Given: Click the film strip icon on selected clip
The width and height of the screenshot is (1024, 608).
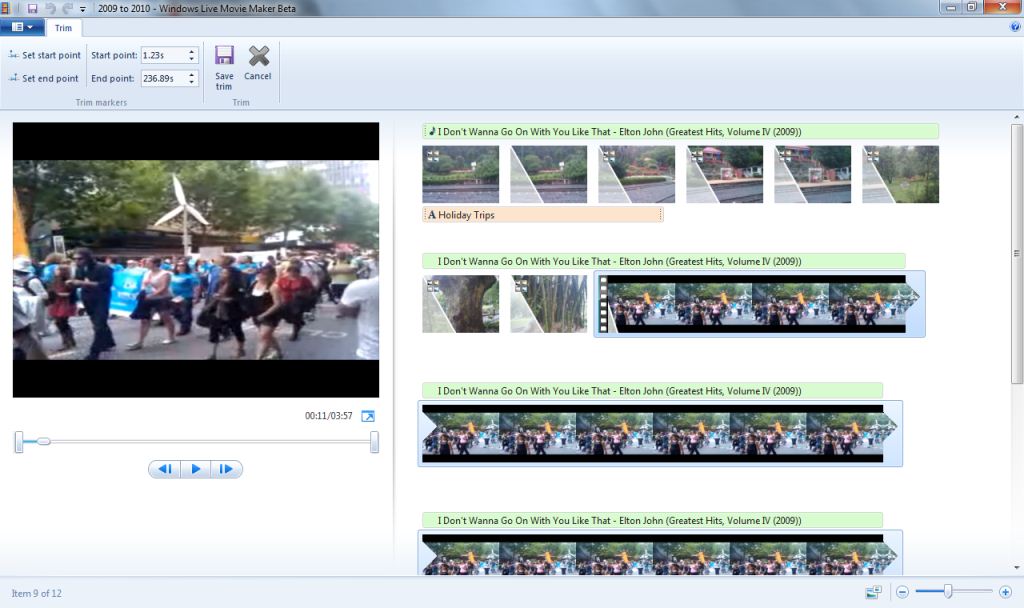Looking at the screenshot, I should click(x=604, y=304).
